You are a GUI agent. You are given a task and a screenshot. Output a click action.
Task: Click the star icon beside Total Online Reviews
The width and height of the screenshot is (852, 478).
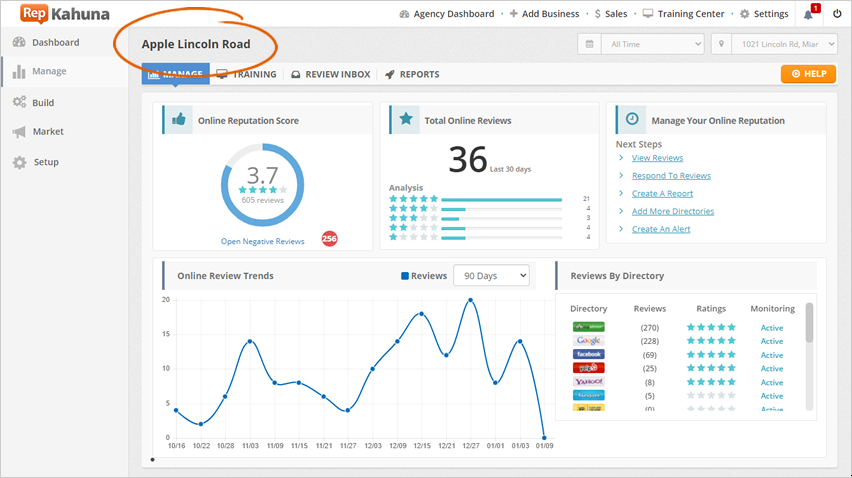(x=405, y=120)
